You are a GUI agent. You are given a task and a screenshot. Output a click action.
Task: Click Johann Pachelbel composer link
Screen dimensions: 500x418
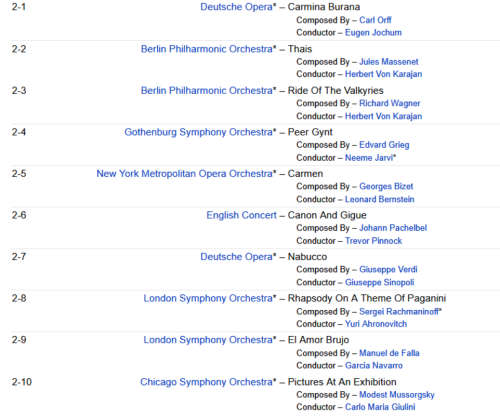pyautogui.click(x=393, y=228)
